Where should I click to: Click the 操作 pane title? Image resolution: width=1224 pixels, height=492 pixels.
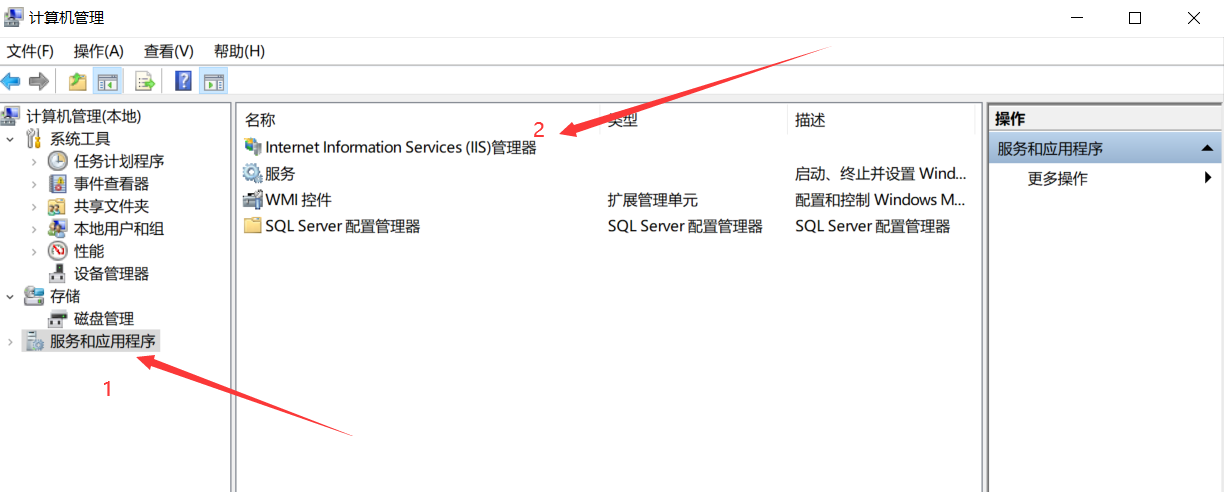pos(1010,119)
